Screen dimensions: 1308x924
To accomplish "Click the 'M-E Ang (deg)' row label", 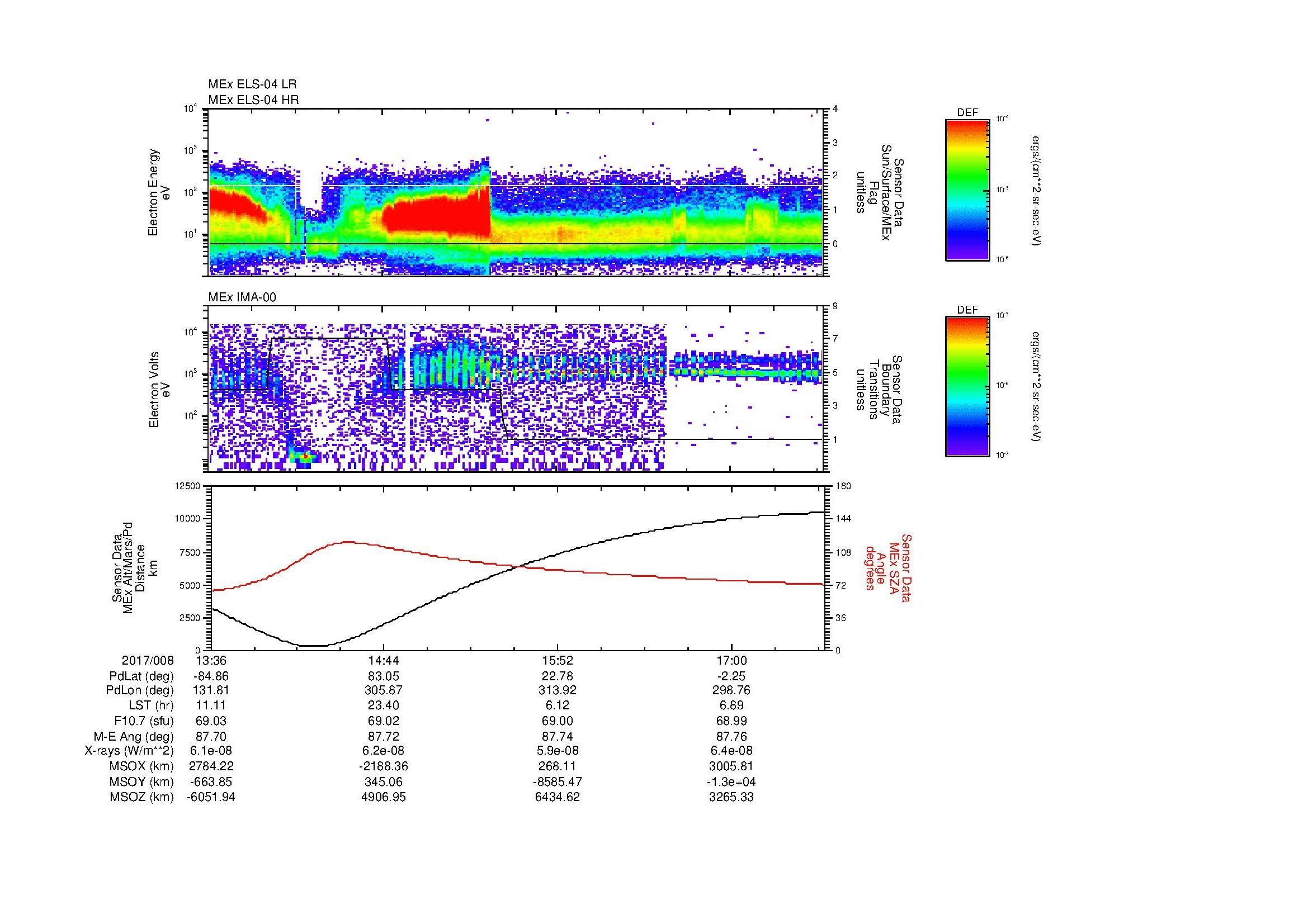I will 134,736.
